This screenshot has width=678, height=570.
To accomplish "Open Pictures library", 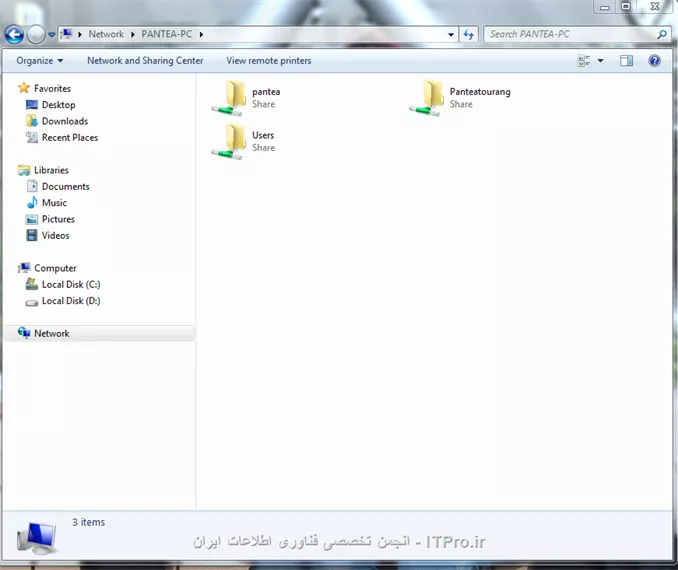I will pos(58,219).
